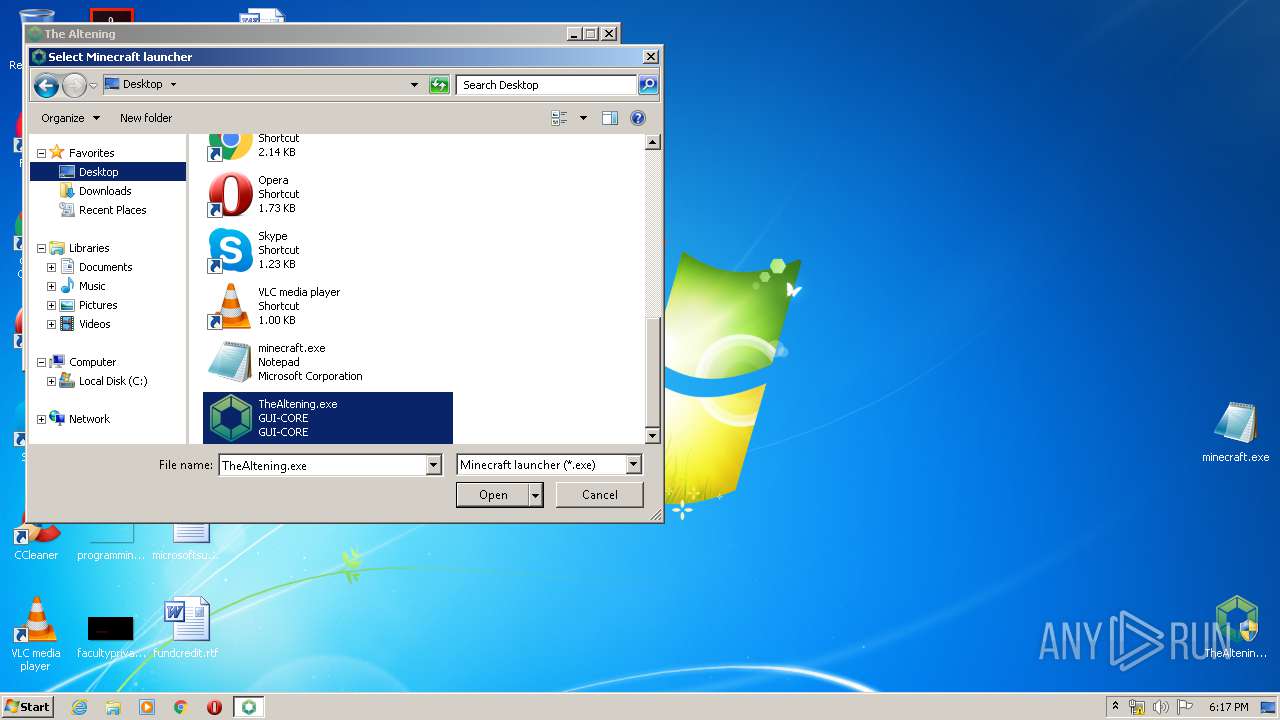This screenshot has height=720, width=1280.
Task: Select Local Disk (C:) in the tree
Action: 112,381
